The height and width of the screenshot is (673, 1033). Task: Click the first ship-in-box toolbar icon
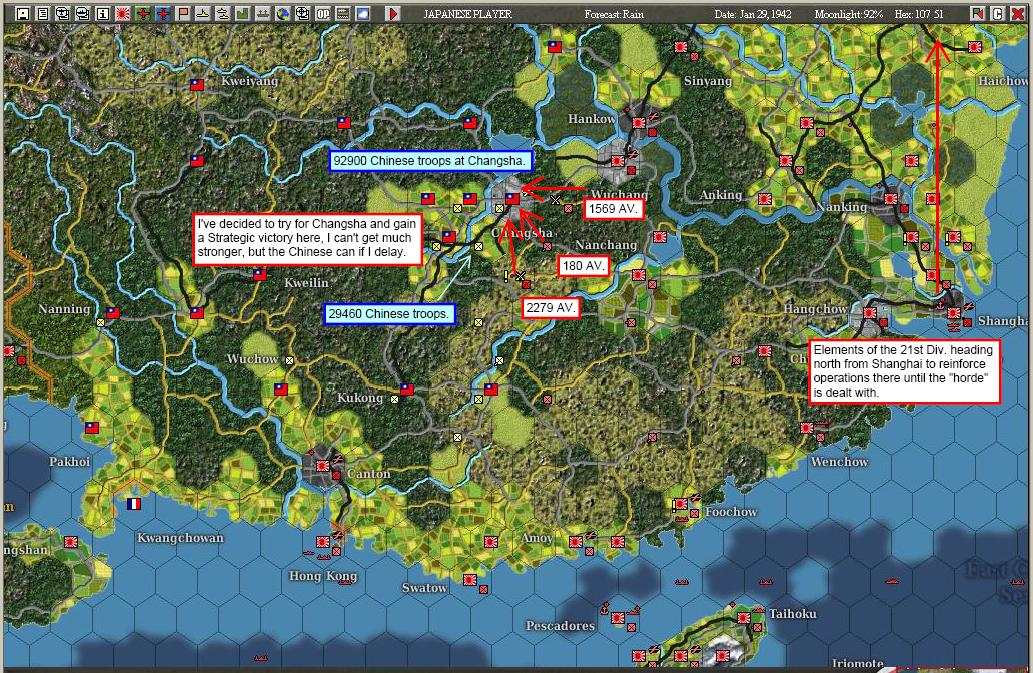tap(63, 13)
